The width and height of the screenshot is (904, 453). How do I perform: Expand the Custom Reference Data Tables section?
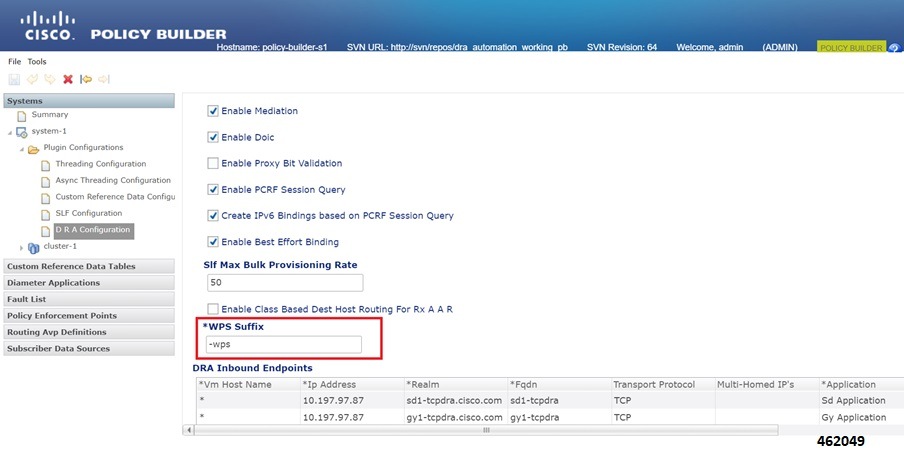tap(89, 266)
